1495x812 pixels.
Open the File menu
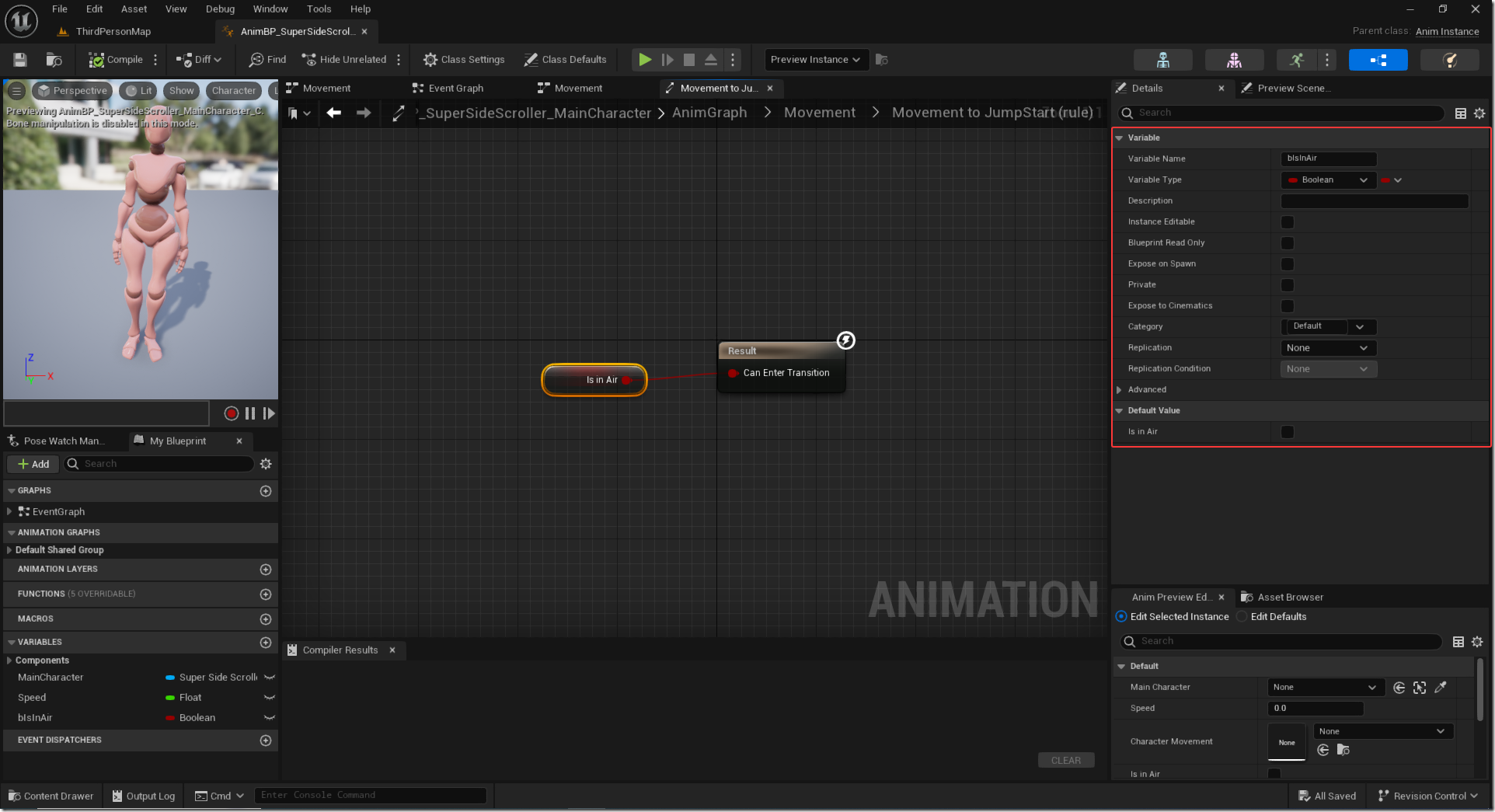click(60, 9)
